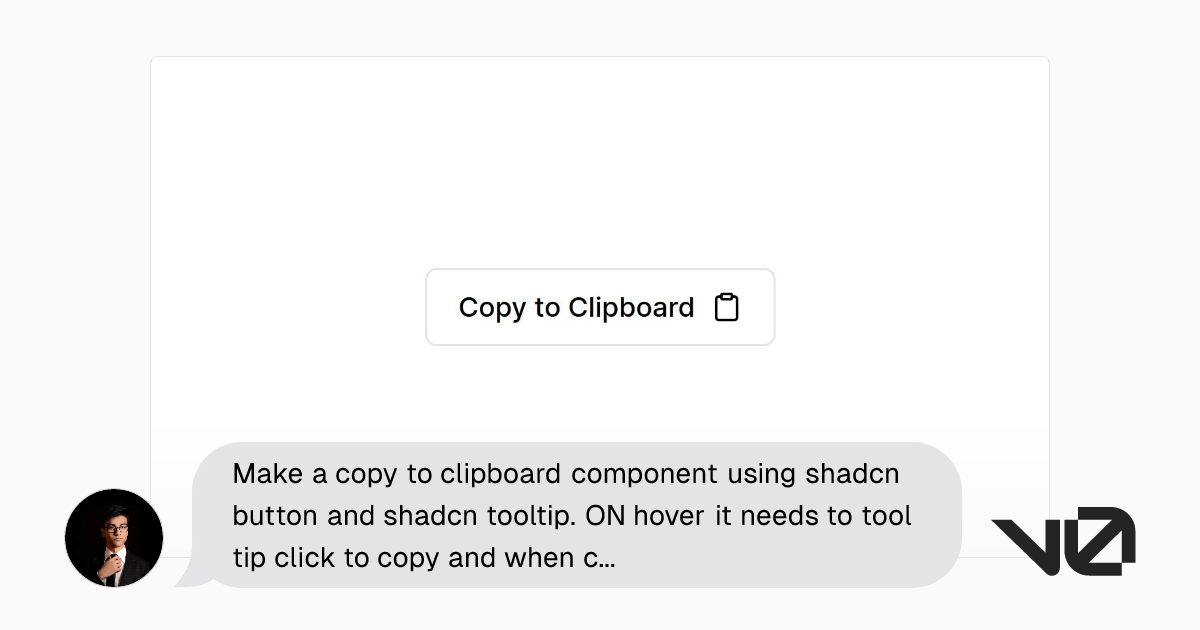Viewport: 1200px width, 630px height.
Task: Select the first line of the prompt message
Action: point(565,473)
